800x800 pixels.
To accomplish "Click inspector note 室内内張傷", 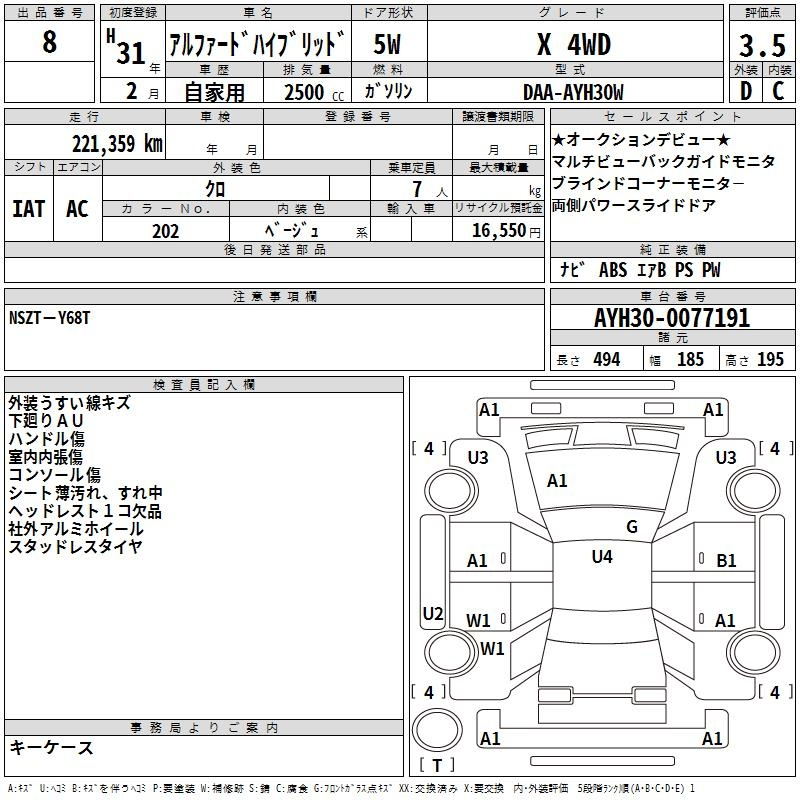I will point(45,457).
